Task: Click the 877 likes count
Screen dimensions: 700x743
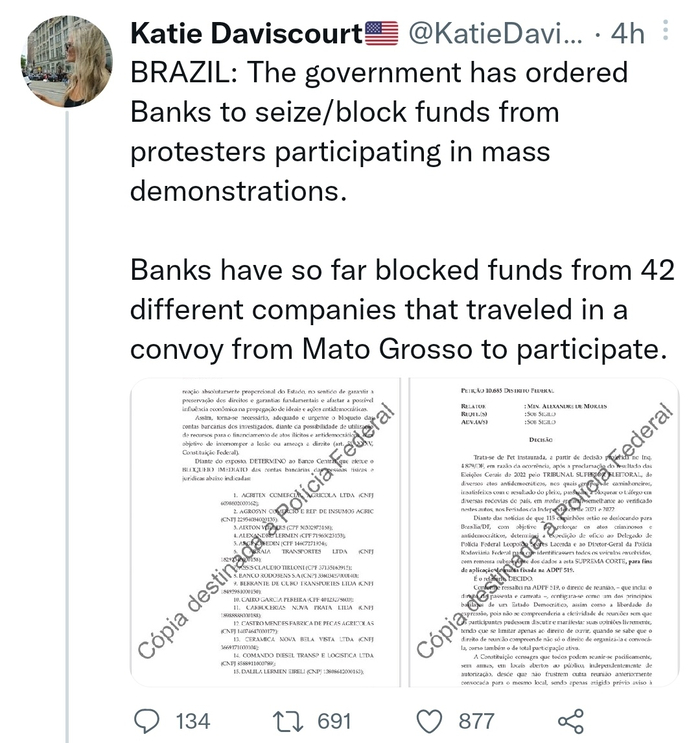Action: [x=476, y=722]
